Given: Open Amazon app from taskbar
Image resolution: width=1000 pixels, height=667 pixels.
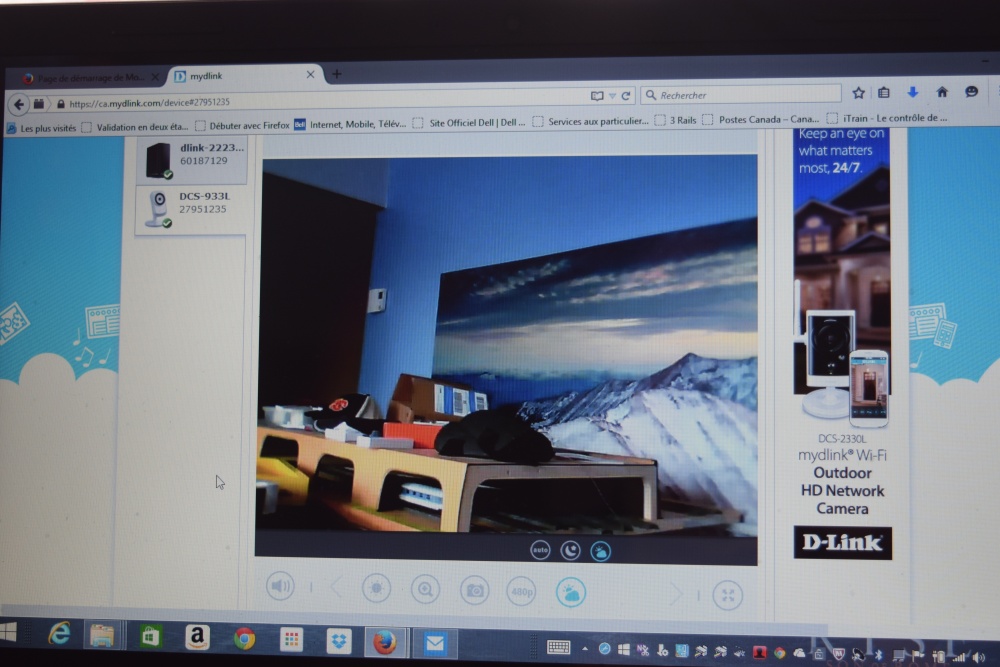Looking at the screenshot, I should (x=198, y=637).
